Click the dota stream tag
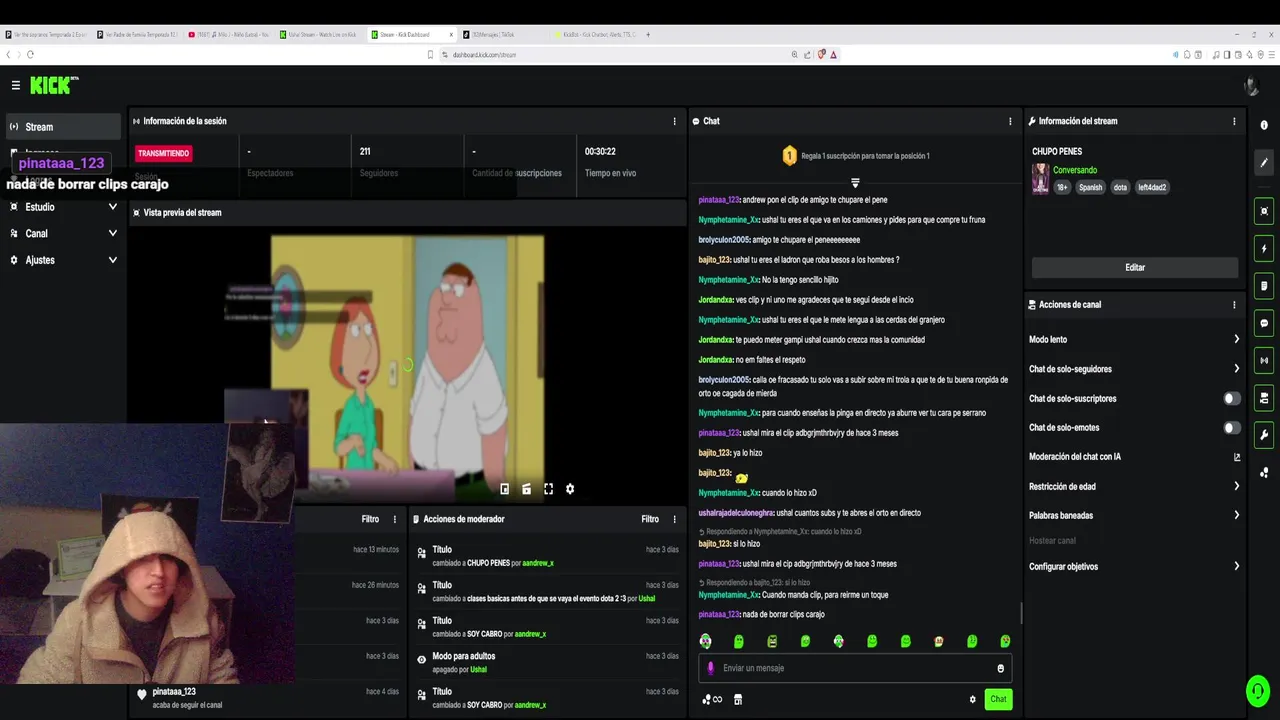 point(1120,187)
